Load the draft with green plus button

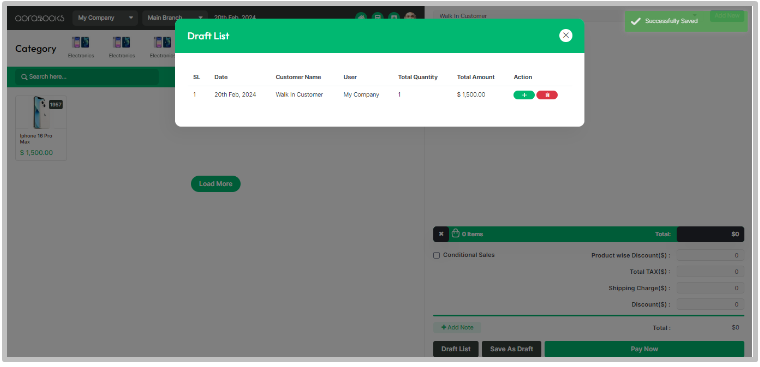(x=524, y=95)
